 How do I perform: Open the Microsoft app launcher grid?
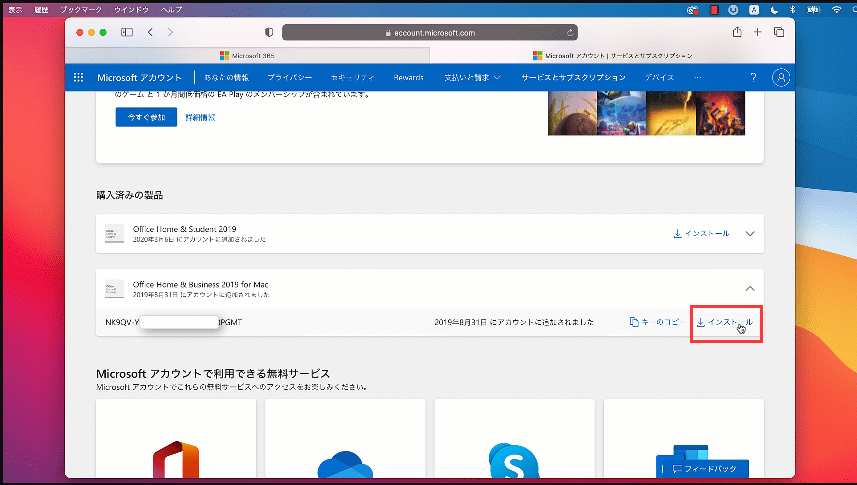coord(79,78)
